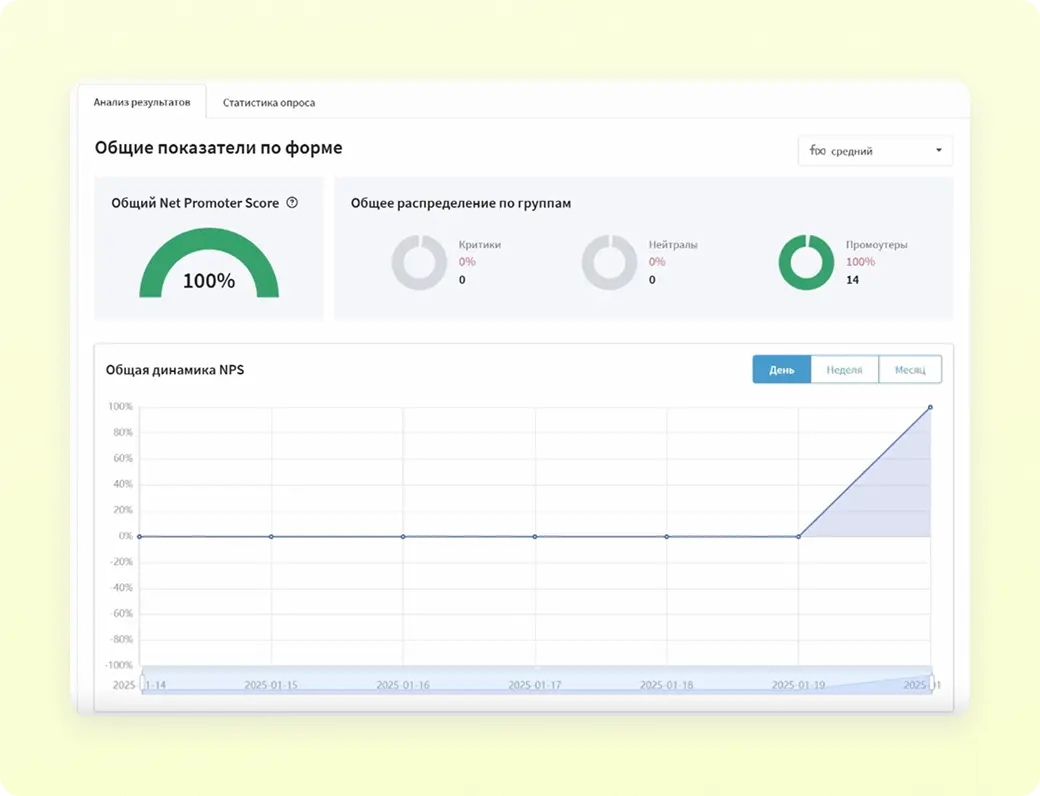Click the grey Нейтралы donut chart

[x=609, y=263]
